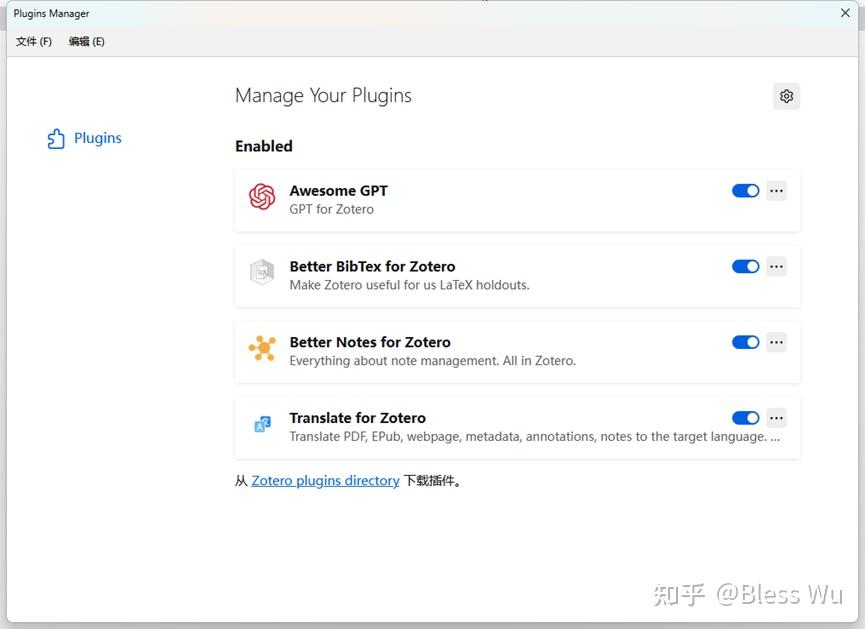Open Better Notes plugin more options

pos(776,342)
